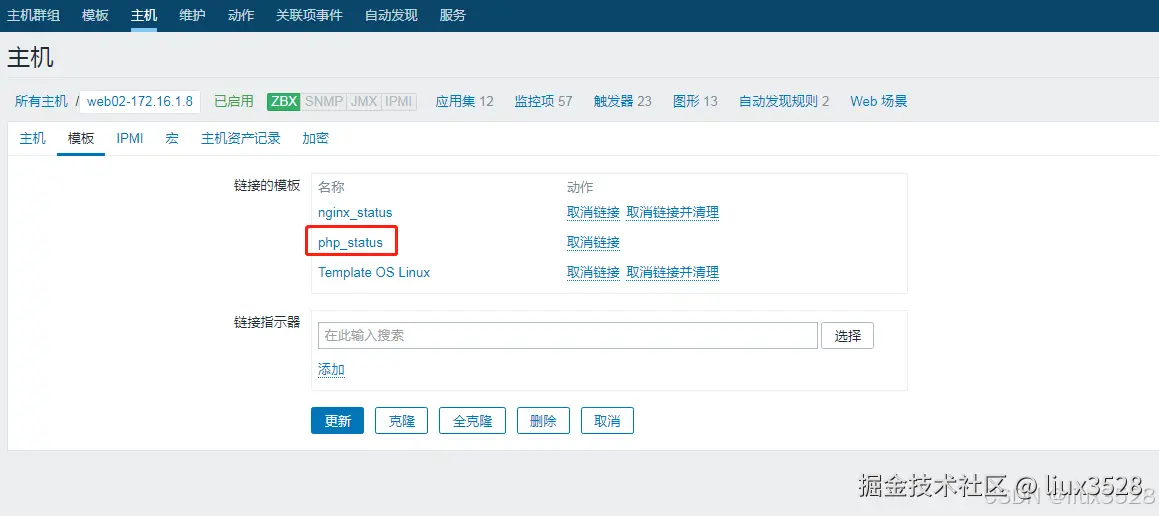The height and width of the screenshot is (516, 1159).
Task: Open the nginx_status template link
Action: pos(355,213)
